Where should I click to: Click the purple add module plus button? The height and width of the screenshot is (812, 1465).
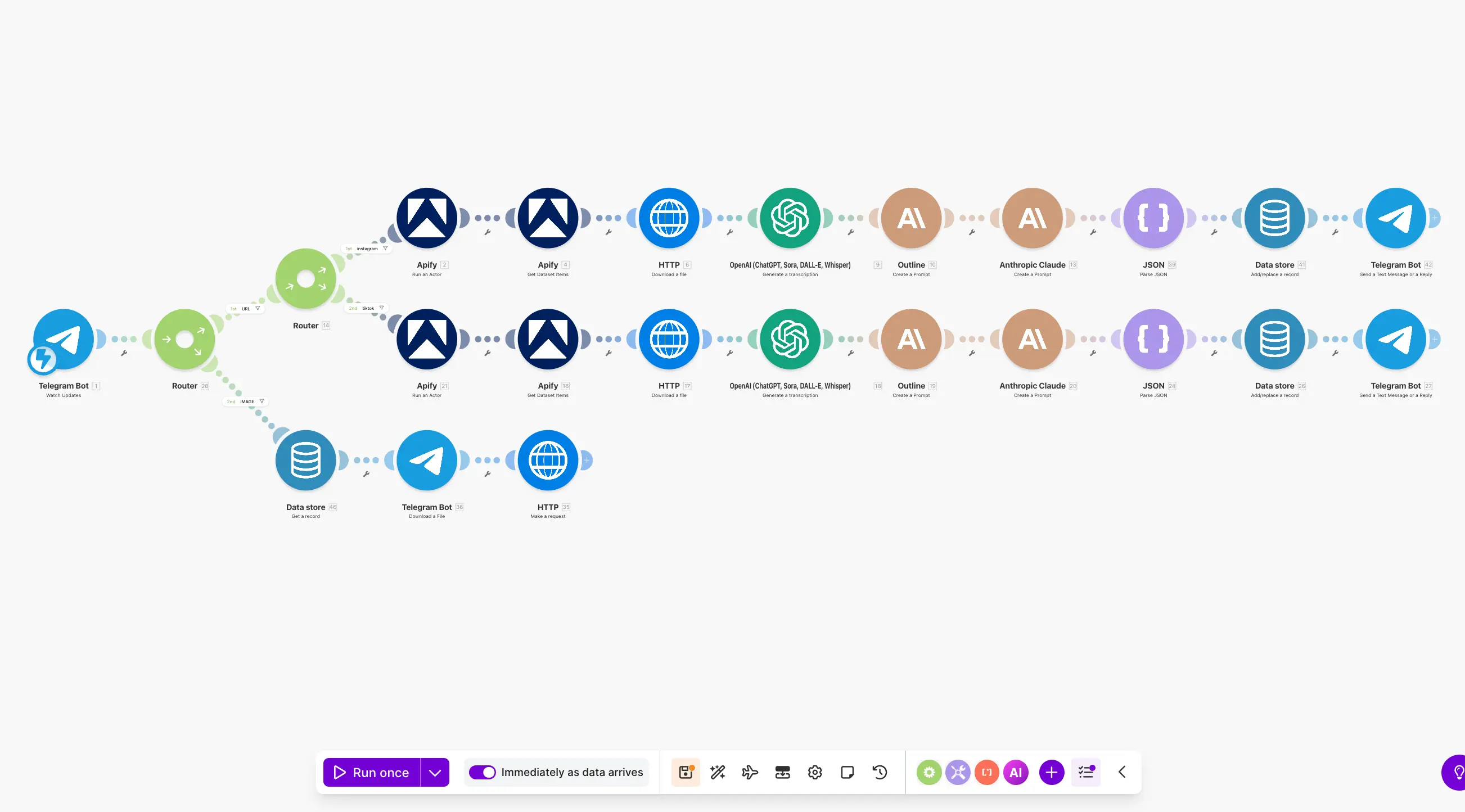tap(1052, 772)
